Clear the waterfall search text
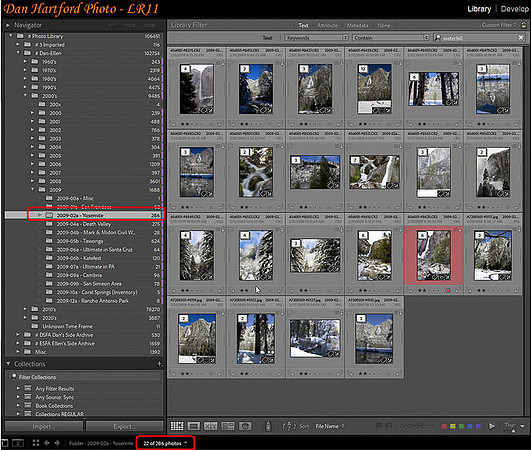 pyautogui.click(x=521, y=38)
